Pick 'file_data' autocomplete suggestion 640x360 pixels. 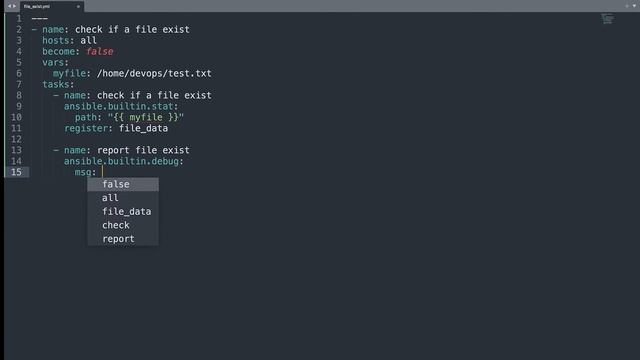coord(123,211)
